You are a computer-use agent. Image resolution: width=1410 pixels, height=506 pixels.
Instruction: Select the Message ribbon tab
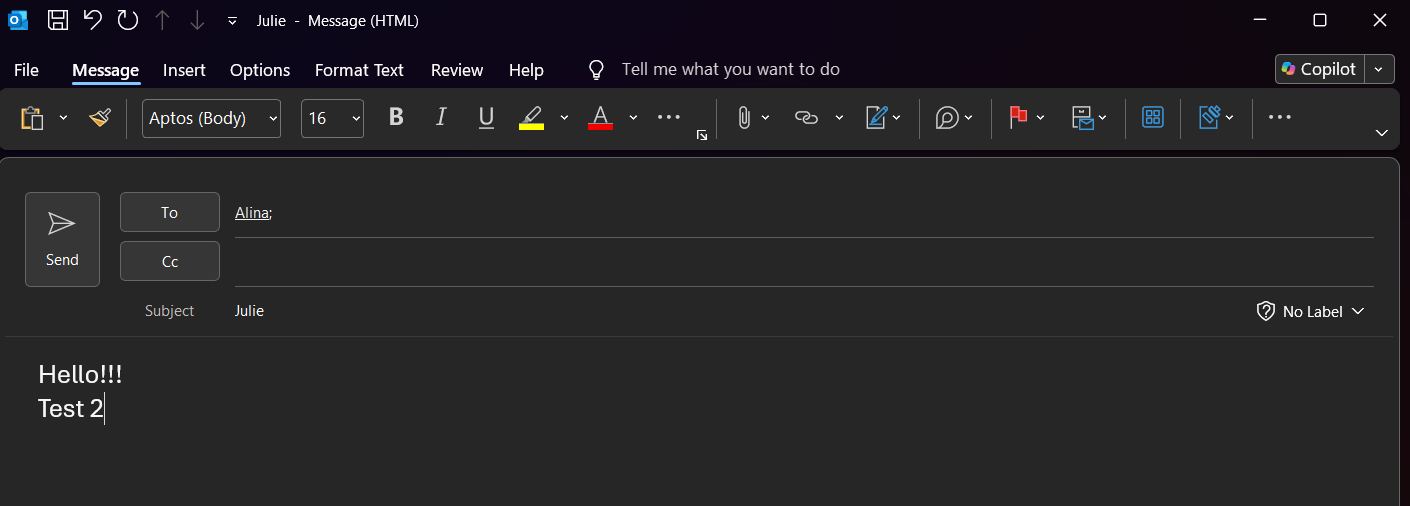pos(105,70)
